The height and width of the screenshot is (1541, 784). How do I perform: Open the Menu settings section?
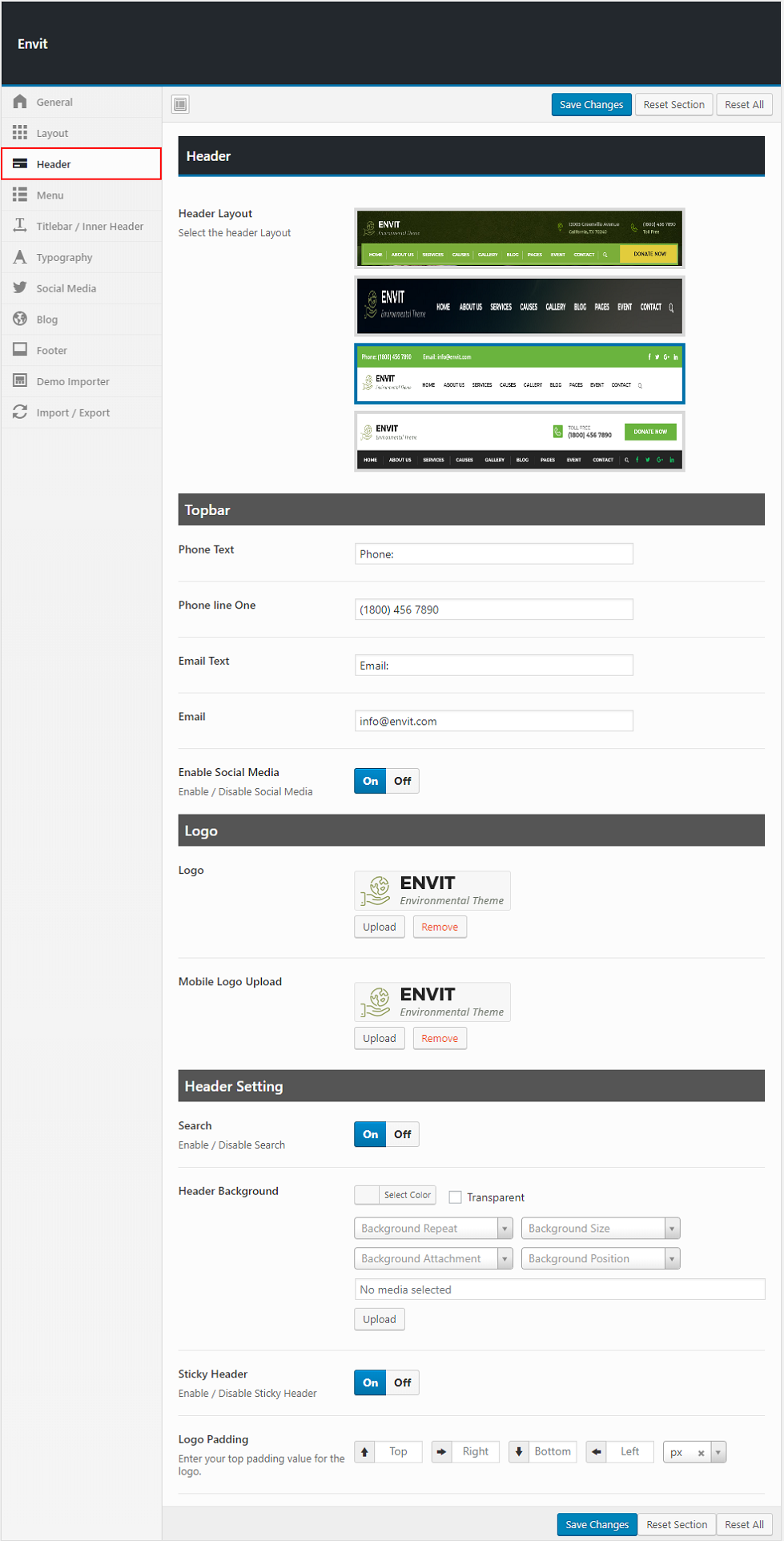point(50,195)
